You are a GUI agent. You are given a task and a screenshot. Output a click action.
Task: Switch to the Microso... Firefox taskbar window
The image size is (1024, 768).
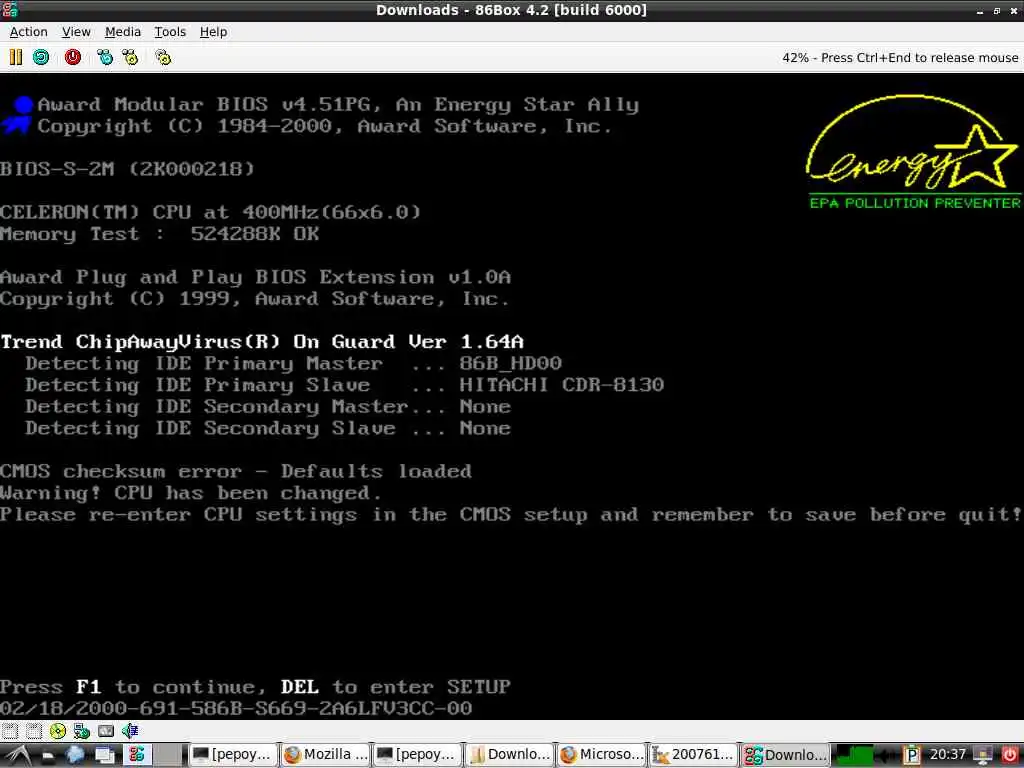pos(601,755)
